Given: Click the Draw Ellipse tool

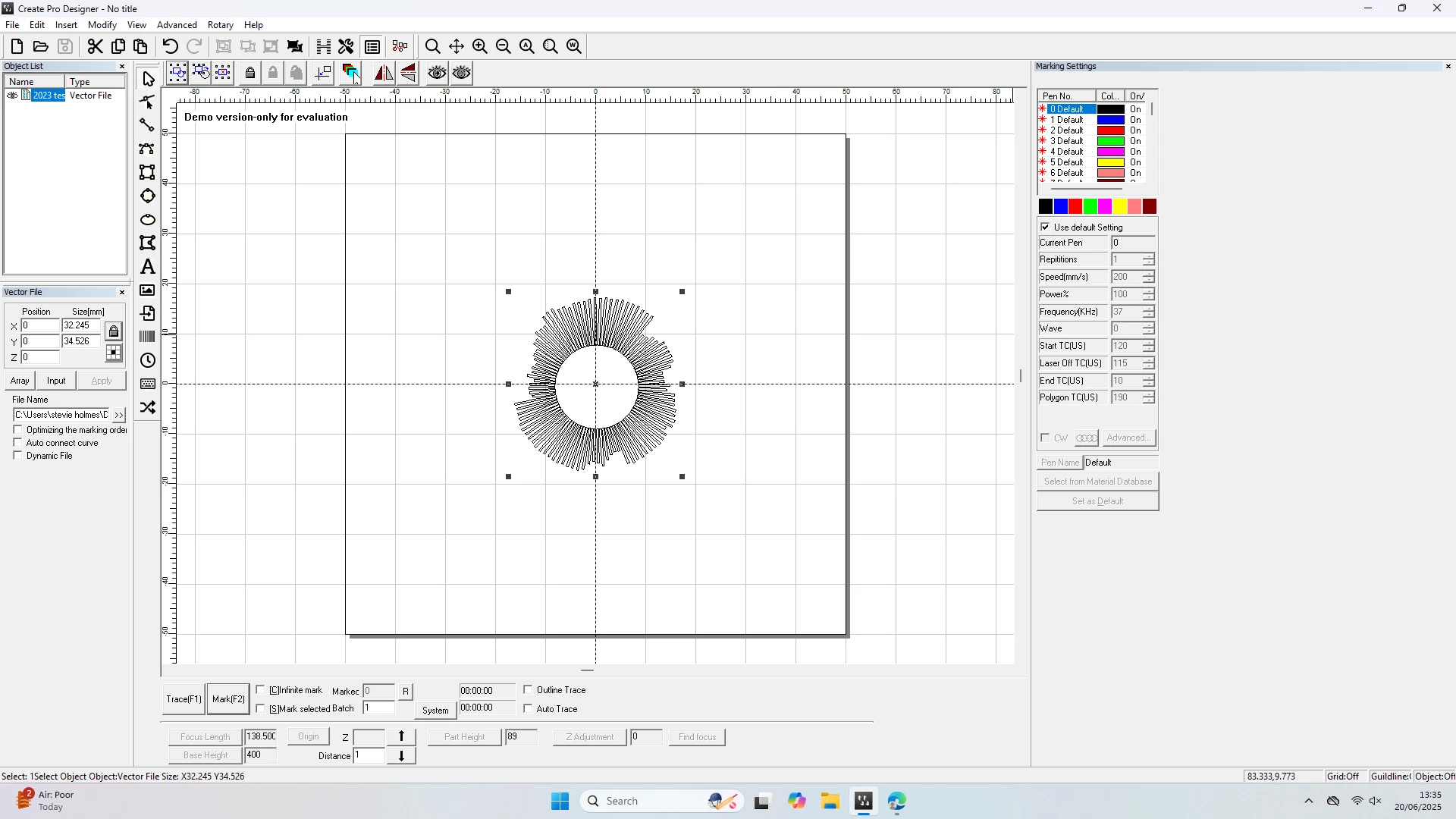Looking at the screenshot, I should [148, 220].
